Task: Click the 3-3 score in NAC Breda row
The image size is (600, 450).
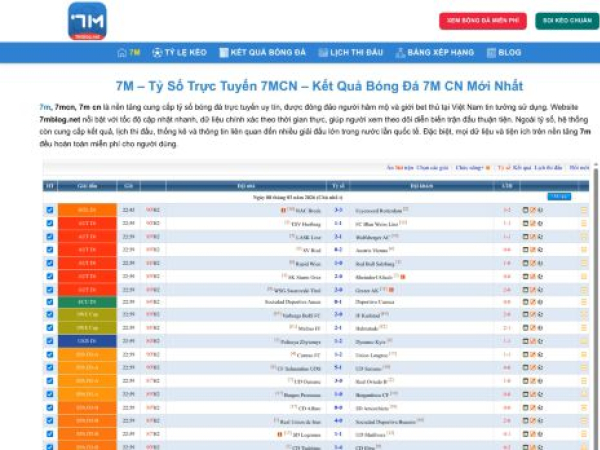Action: click(338, 210)
